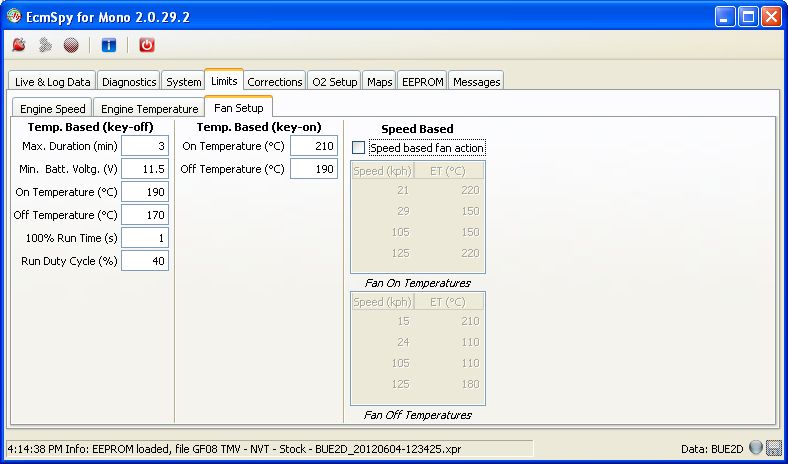This screenshot has width=788, height=464.
Task: Click the Max. Duration (min) field
Action: click(145, 146)
